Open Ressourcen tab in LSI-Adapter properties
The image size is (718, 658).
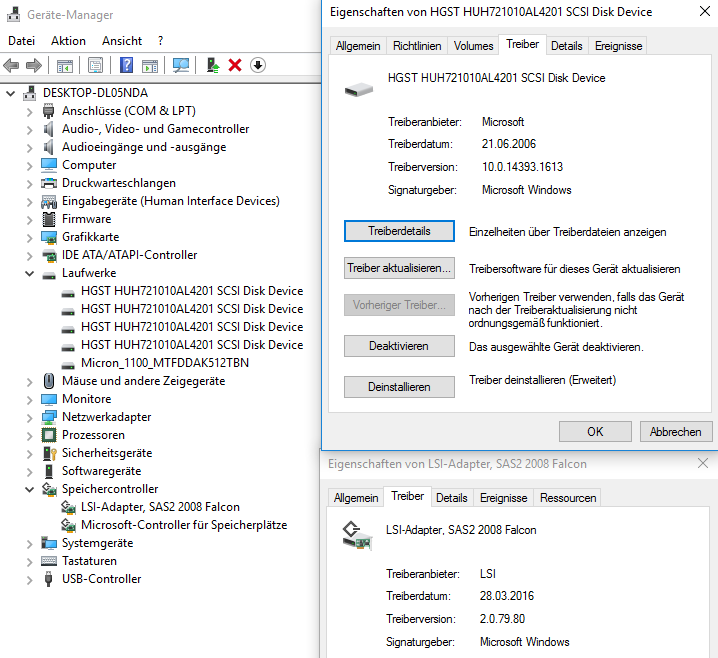point(568,498)
